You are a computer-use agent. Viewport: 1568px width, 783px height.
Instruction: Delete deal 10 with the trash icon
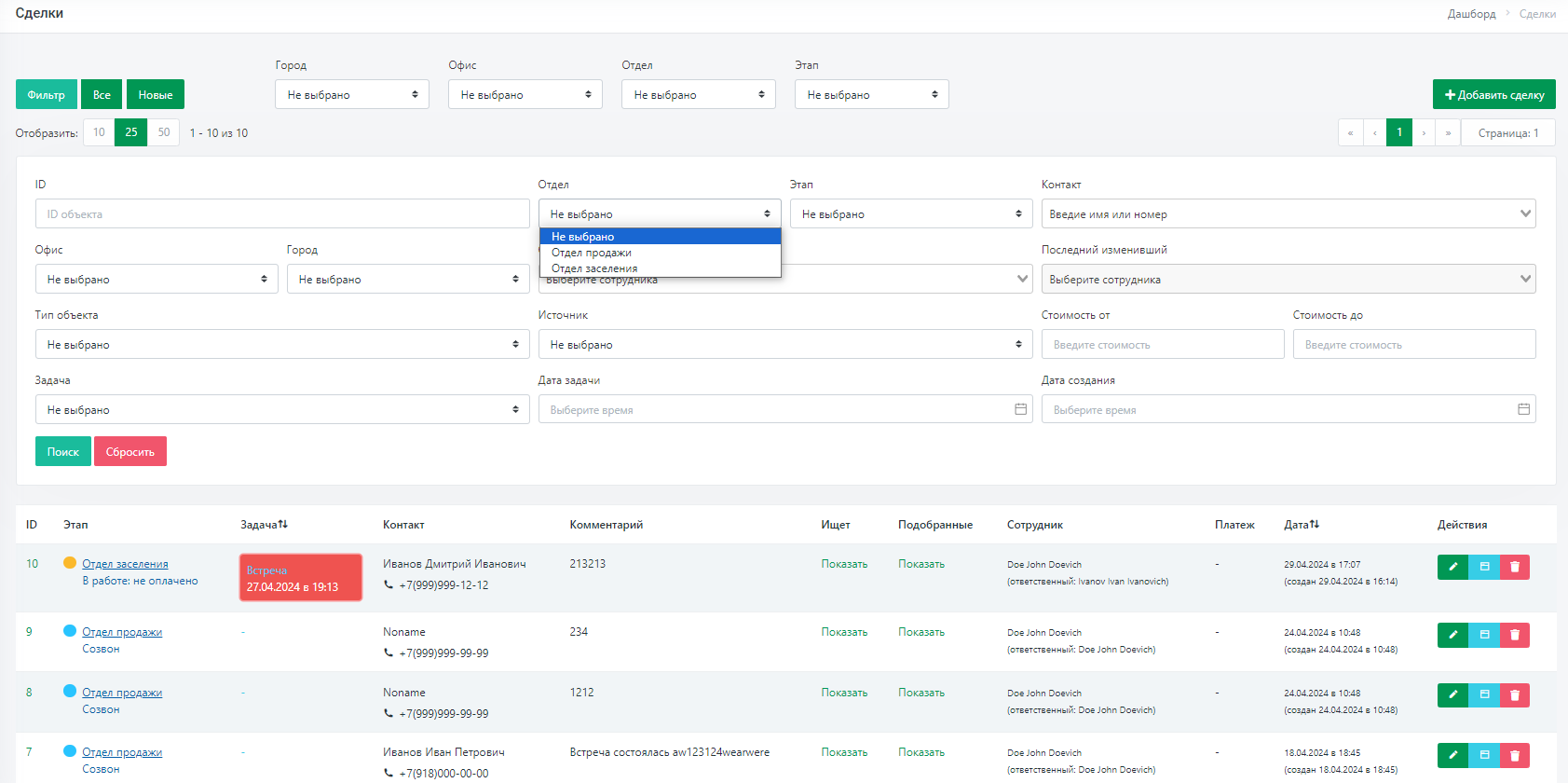[x=1515, y=567]
